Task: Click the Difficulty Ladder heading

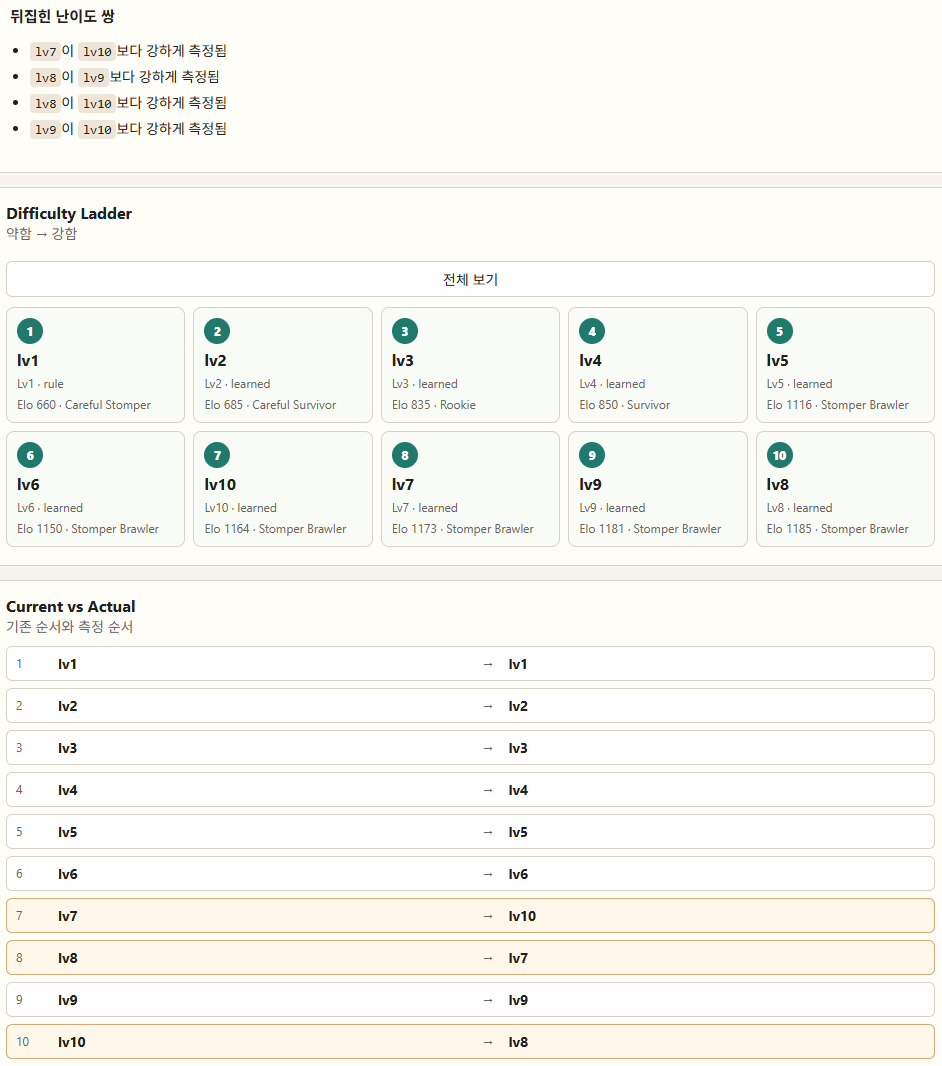Action: (69, 213)
